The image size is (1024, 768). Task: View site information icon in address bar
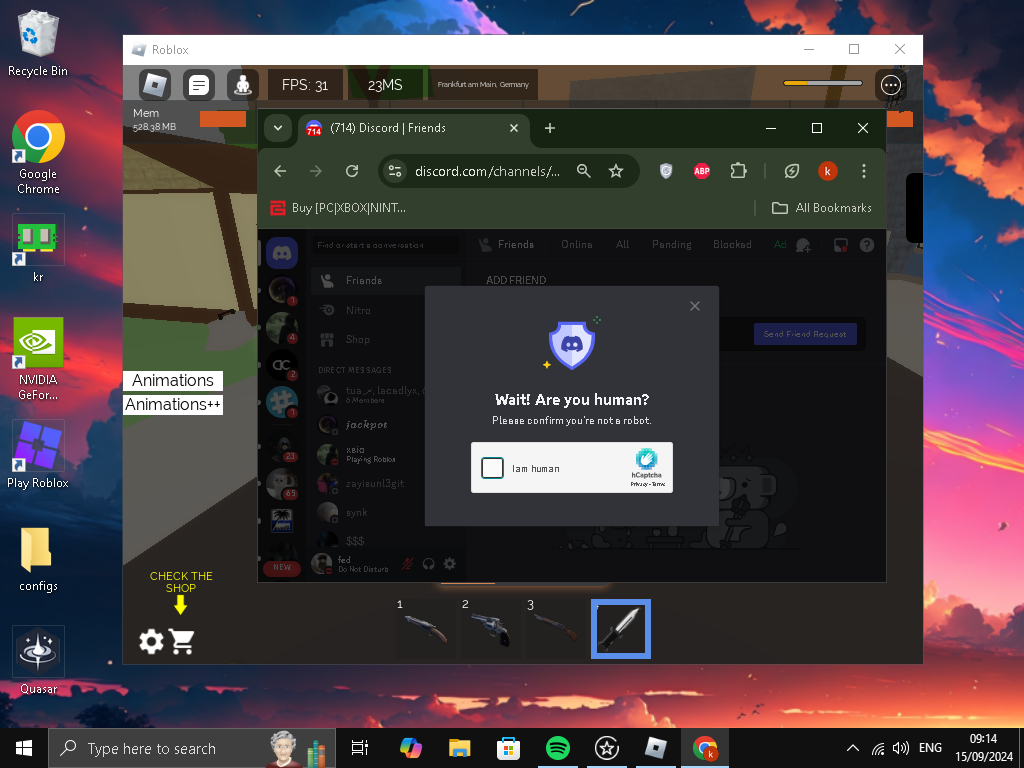[x=395, y=171]
